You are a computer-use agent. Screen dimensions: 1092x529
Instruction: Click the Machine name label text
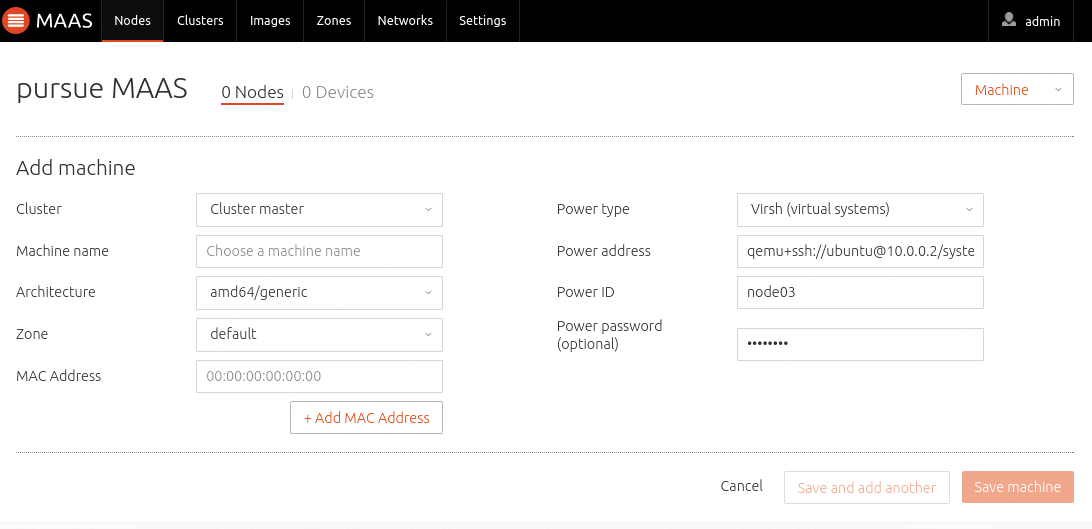[x=62, y=251]
